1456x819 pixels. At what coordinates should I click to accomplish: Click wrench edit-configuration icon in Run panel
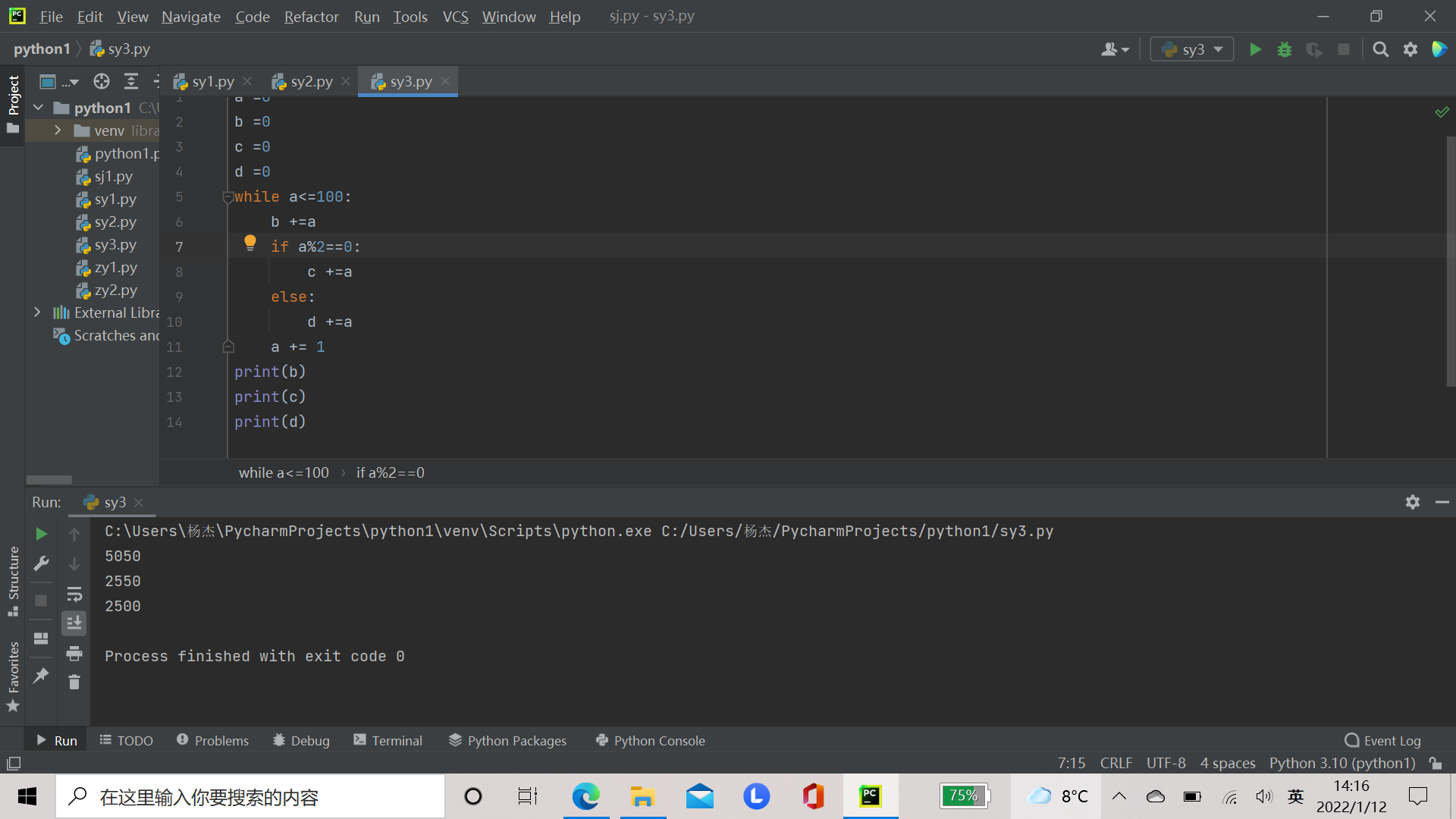pyautogui.click(x=41, y=563)
